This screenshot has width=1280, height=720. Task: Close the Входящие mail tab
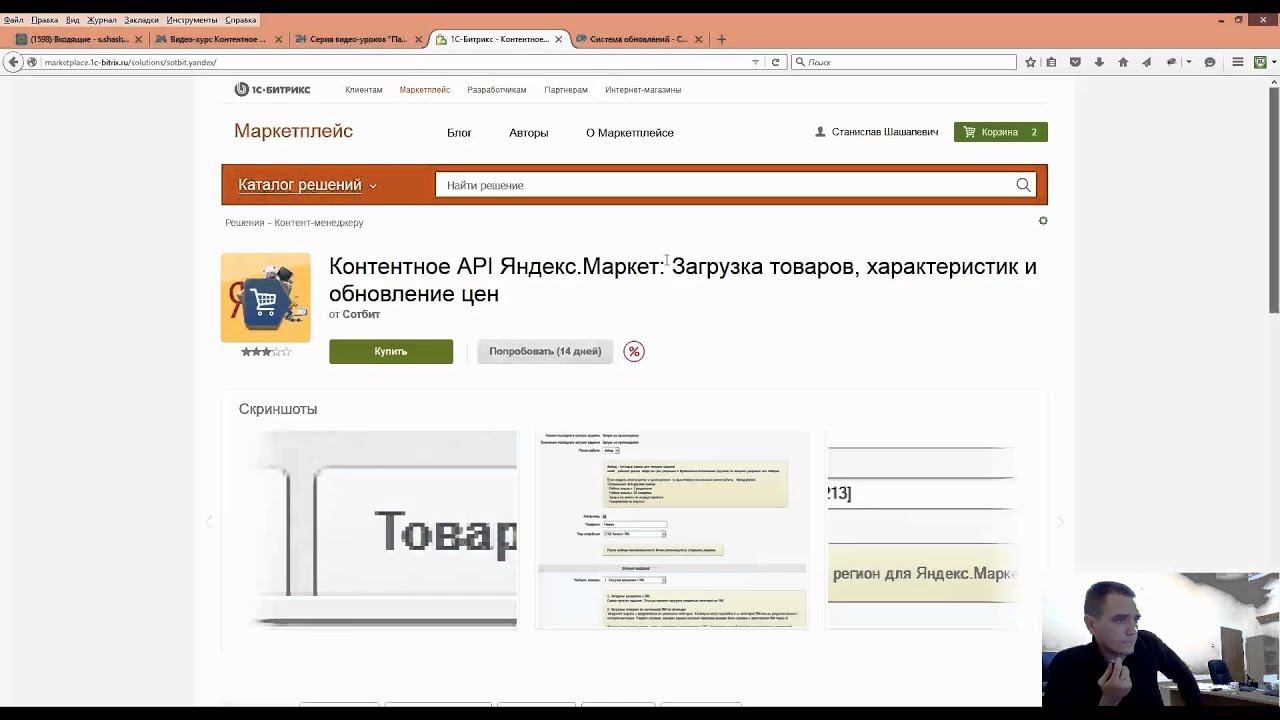[x=139, y=39]
